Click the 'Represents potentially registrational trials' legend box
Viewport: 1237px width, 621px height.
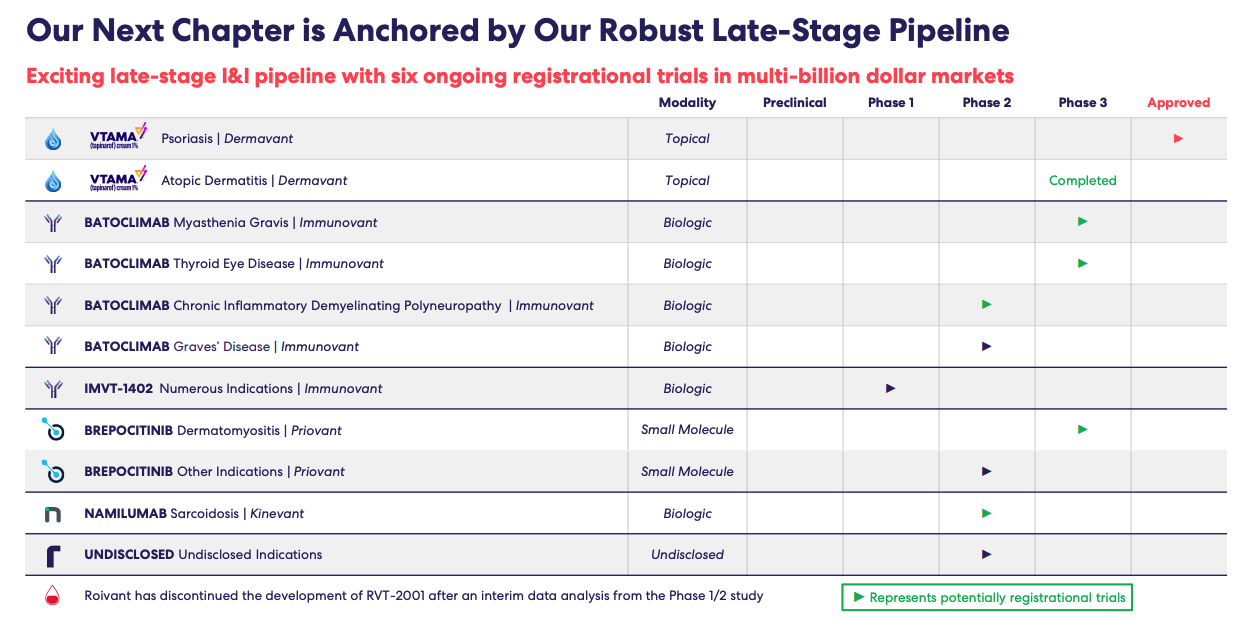[986, 598]
